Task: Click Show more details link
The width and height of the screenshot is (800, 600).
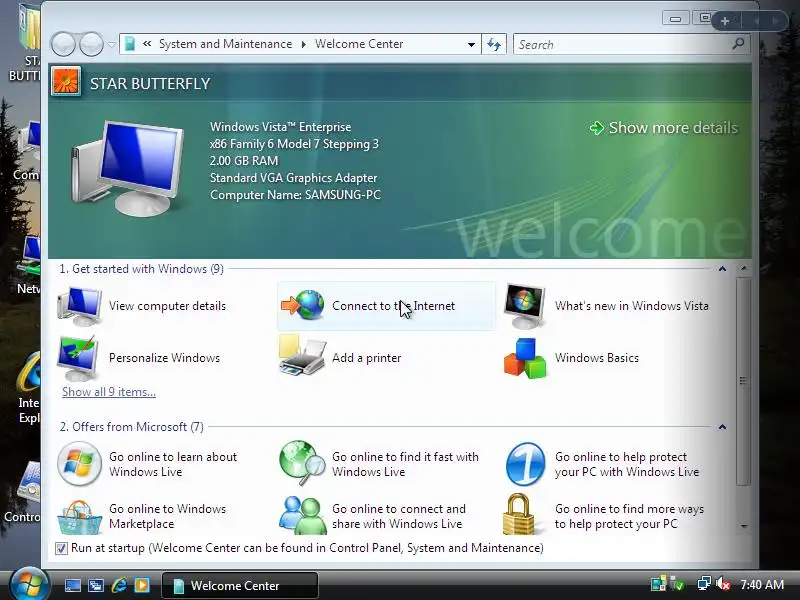Action: point(664,128)
